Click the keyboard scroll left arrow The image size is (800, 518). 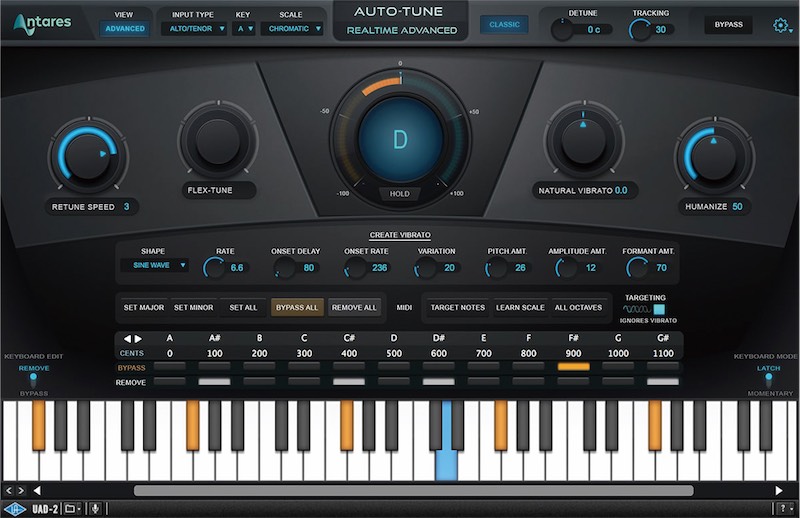click(37, 490)
